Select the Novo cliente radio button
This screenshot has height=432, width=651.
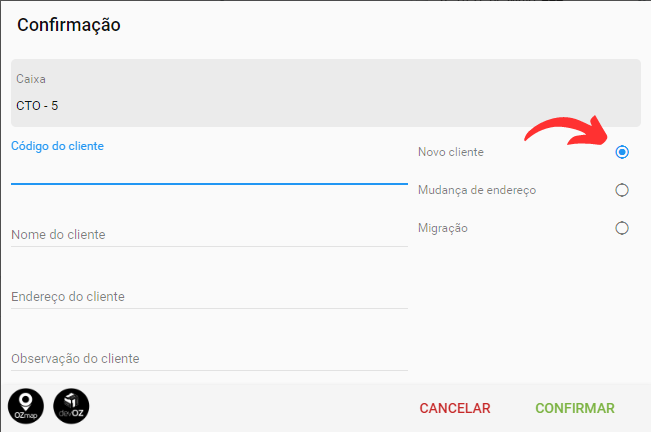coord(622,152)
